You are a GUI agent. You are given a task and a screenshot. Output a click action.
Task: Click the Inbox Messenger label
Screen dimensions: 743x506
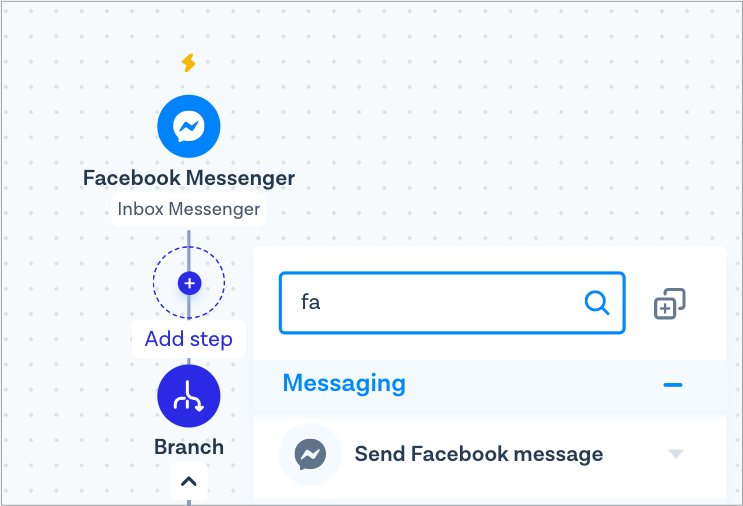pyautogui.click(x=189, y=209)
